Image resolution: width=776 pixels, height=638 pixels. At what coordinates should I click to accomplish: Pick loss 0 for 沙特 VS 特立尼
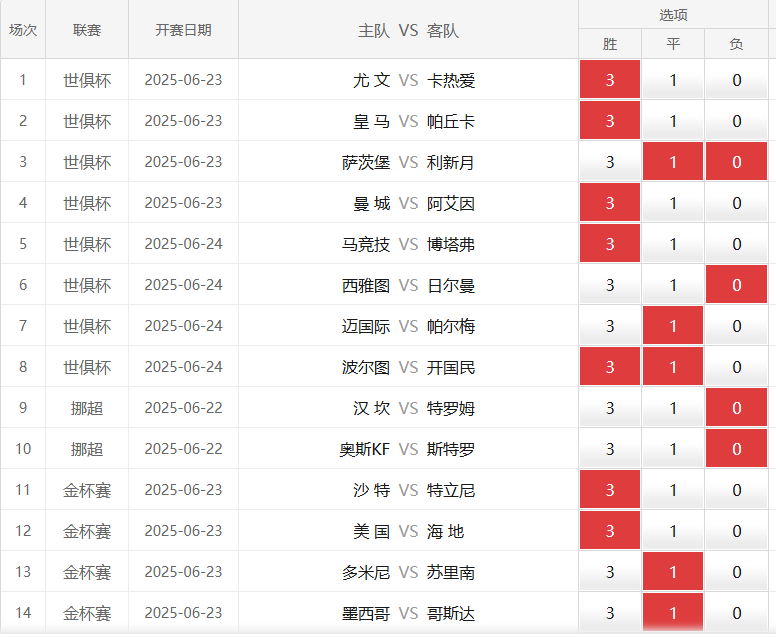point(736,490)
